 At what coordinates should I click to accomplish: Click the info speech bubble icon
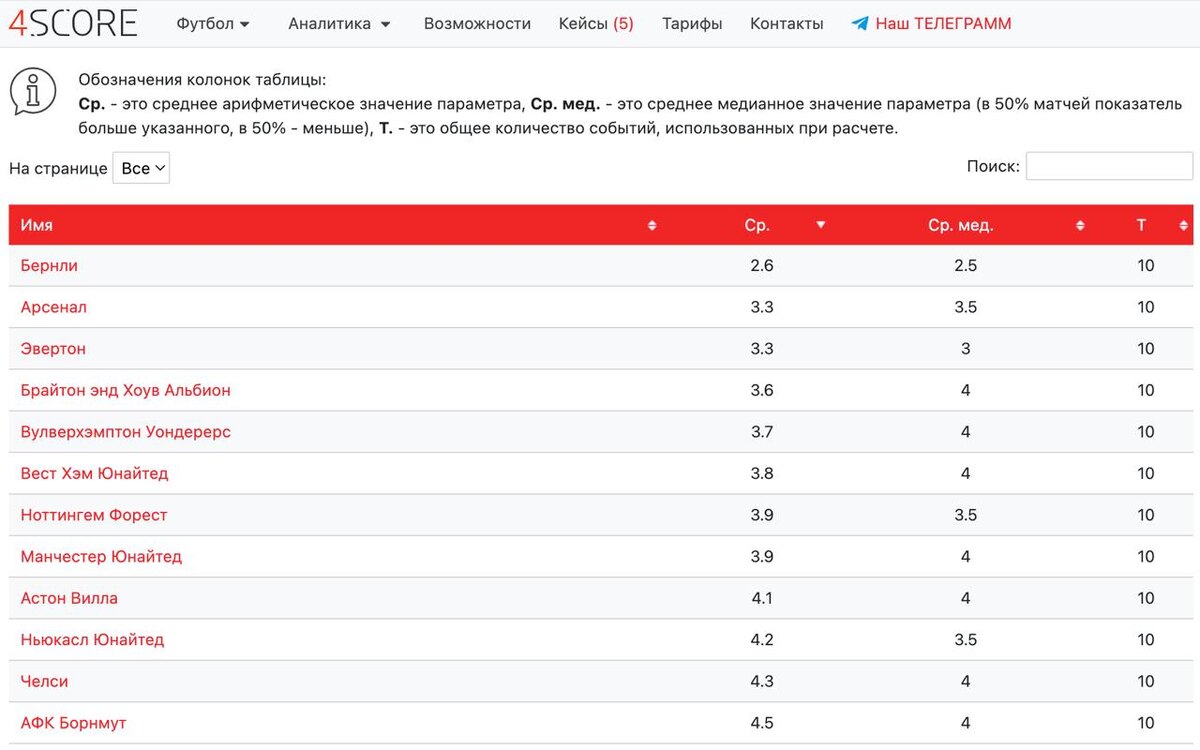(33, 92)
